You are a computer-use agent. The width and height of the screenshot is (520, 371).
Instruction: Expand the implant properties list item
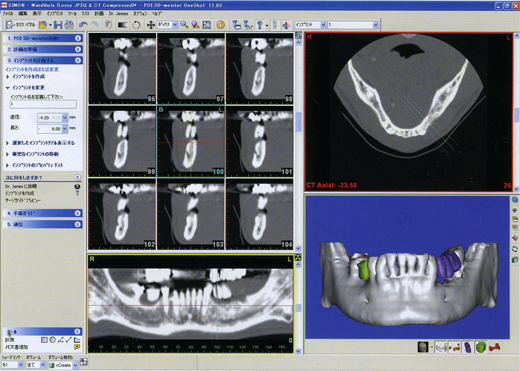pos(8,165)
